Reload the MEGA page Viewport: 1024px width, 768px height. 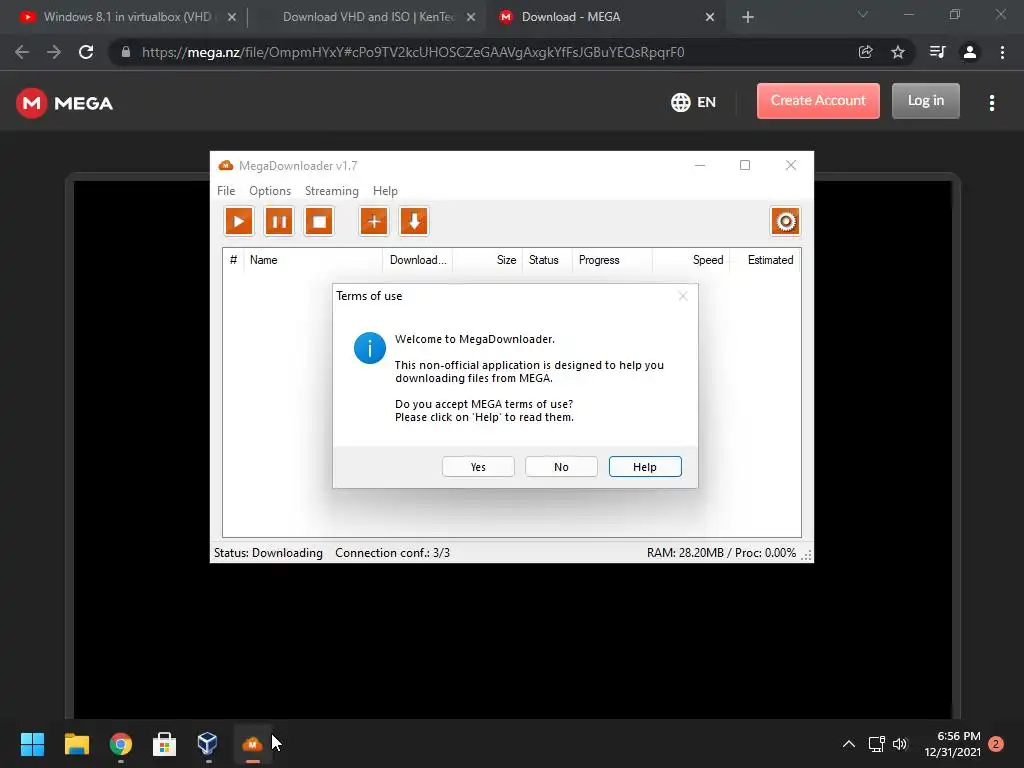[86, 52]
